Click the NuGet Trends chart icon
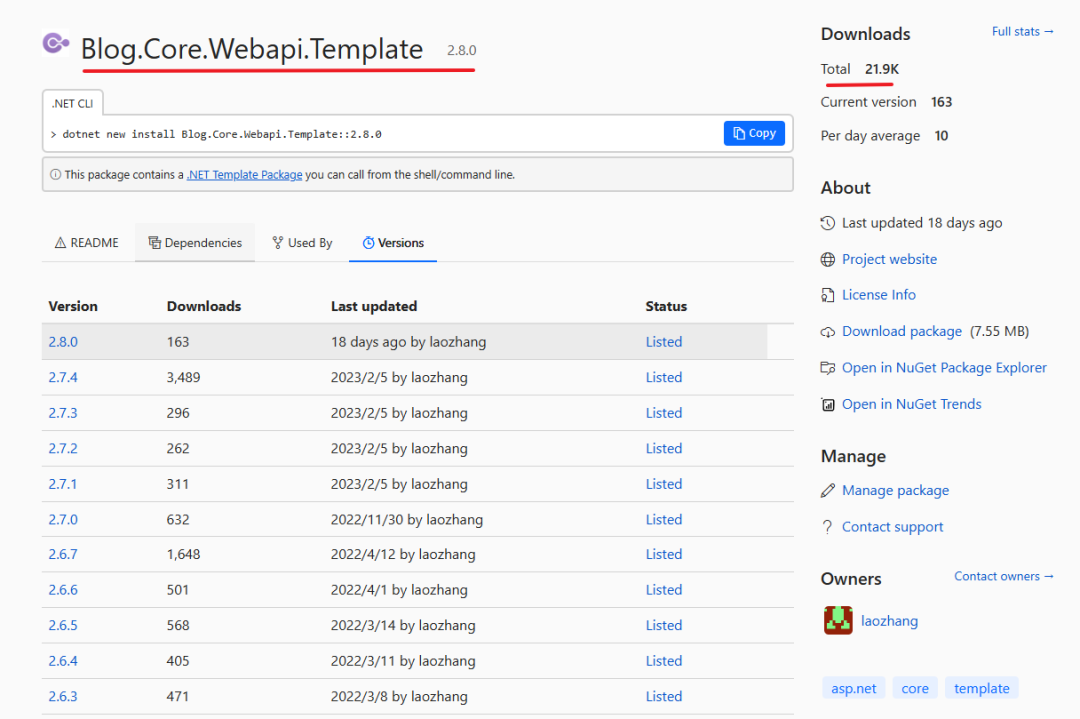Viewport: 1080px width, 719px height. pos(828,404)
